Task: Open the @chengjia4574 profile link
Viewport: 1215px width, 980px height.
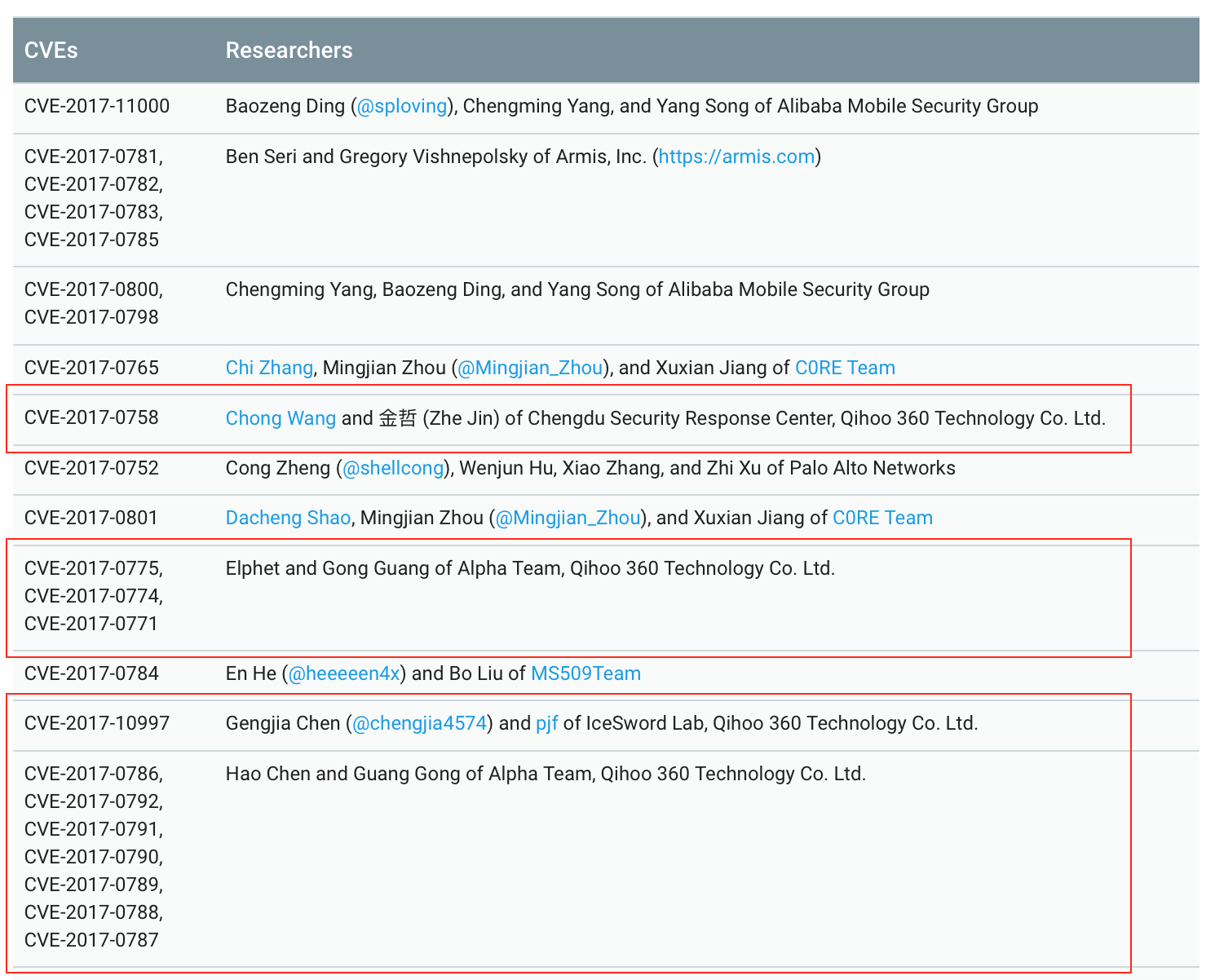Action: [419, 723]
